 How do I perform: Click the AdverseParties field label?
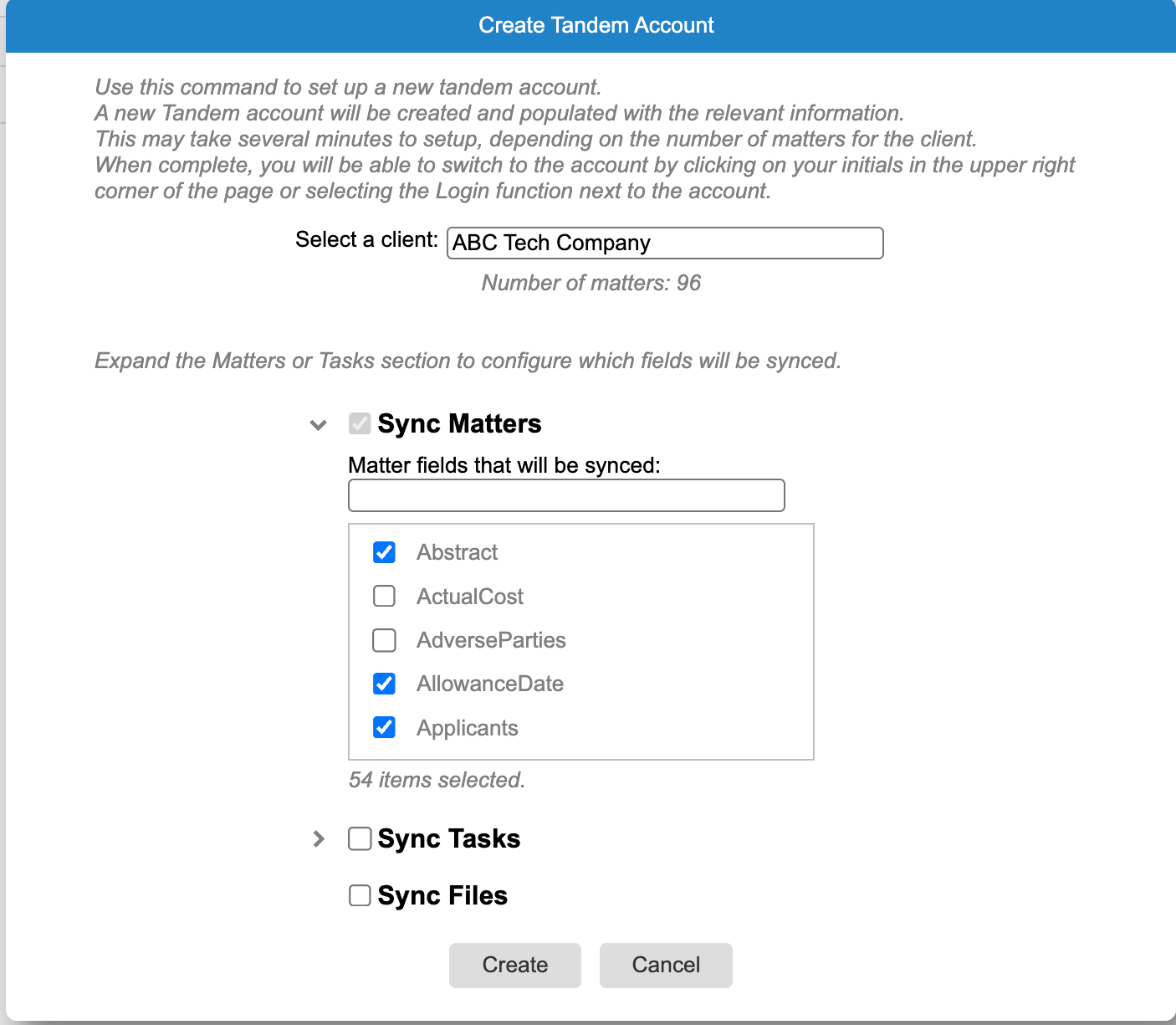[492, 640]
